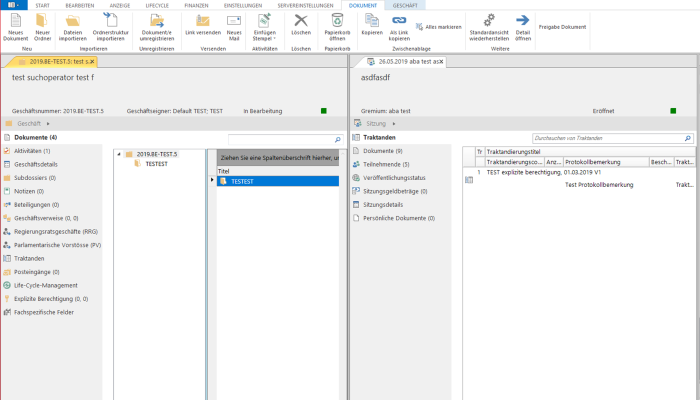Collapse the 2019.BE-TEST.5 folder tree node

coord(118,154)
